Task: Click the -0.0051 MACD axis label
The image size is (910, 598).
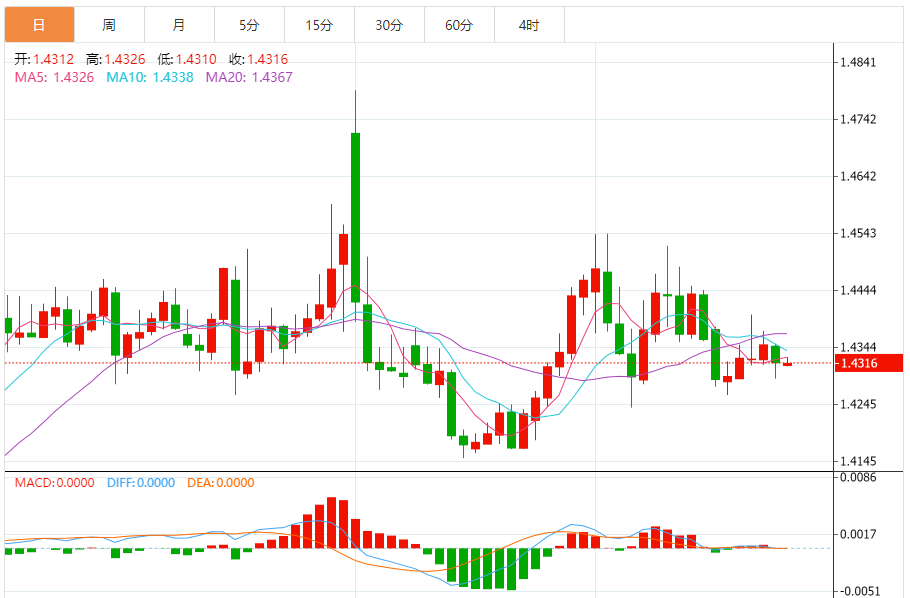Action: point(861,591)
